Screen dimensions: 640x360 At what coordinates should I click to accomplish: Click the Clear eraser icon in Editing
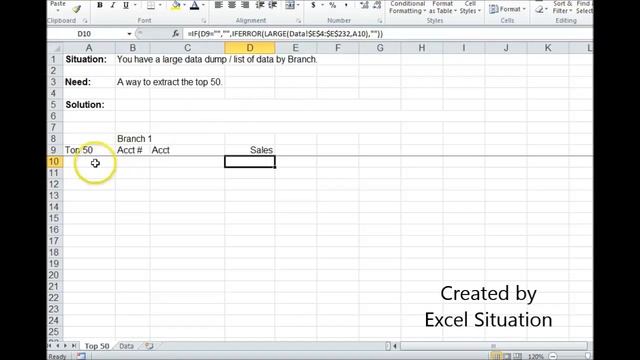click(x=540, y=9)
